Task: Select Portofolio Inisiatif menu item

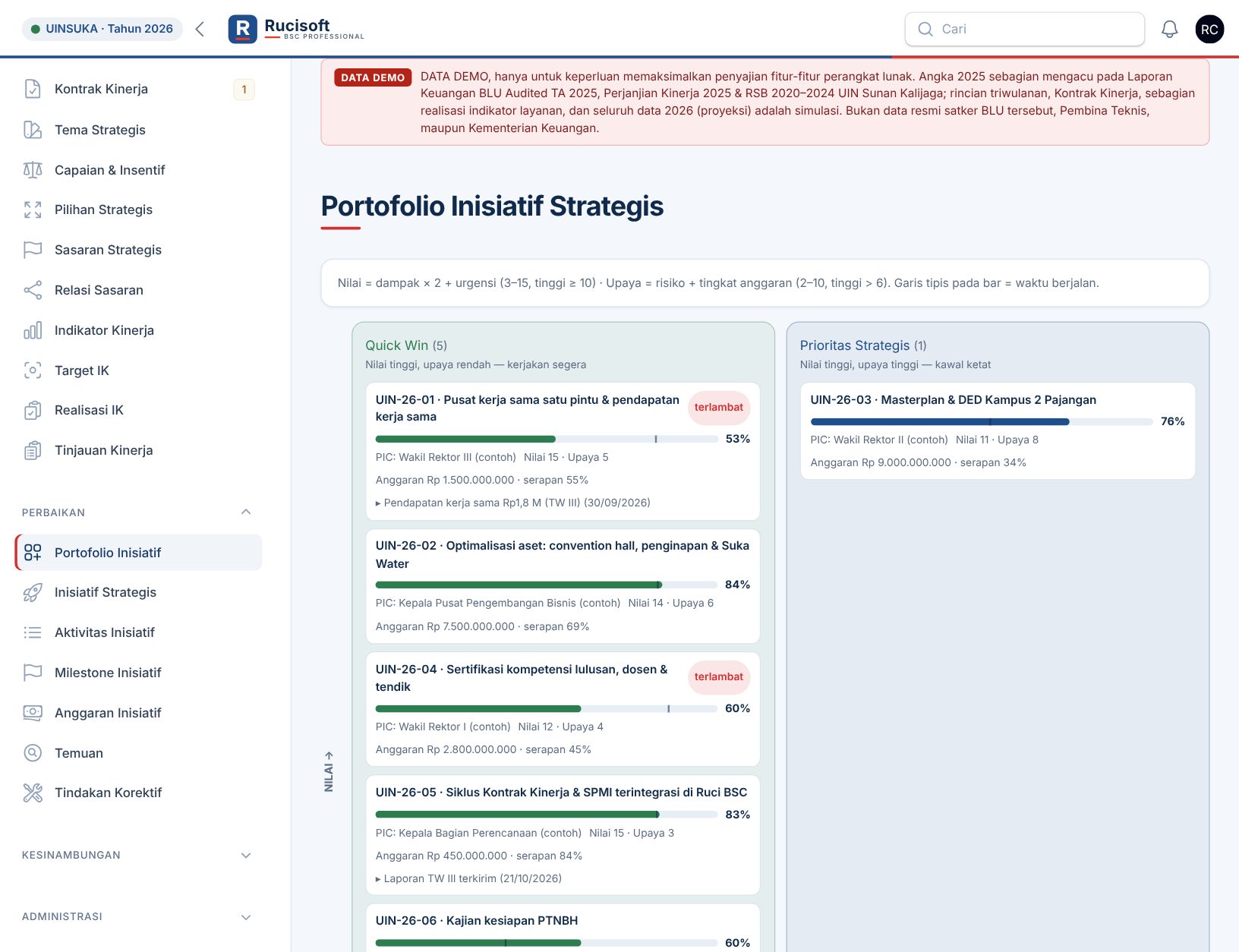Action: coord(139,553)
